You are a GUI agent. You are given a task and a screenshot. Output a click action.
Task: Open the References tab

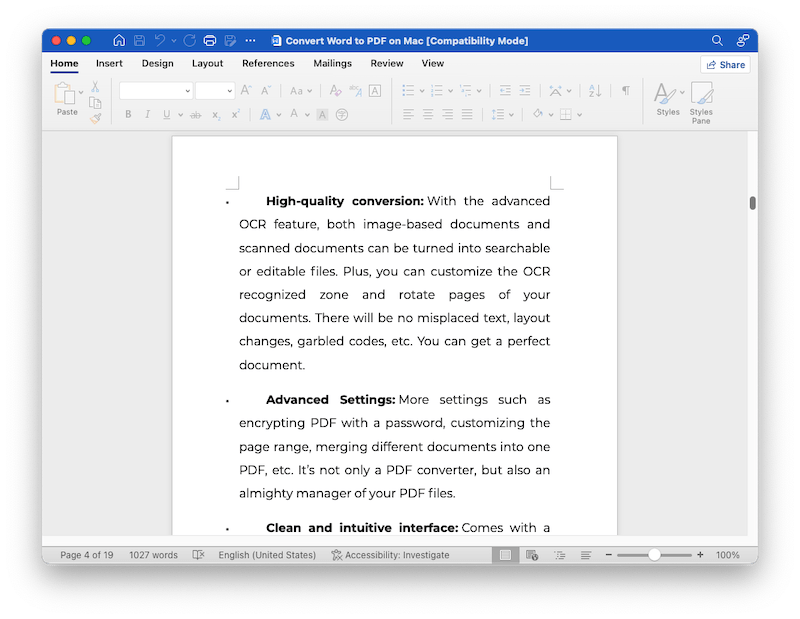(x=267, y=64)
